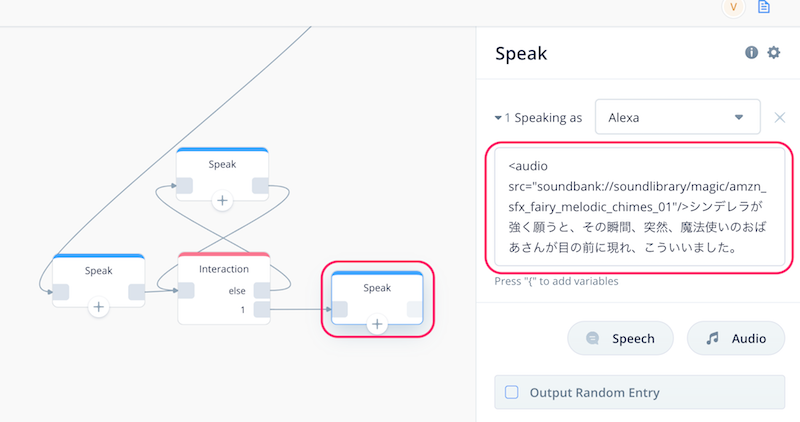Click the document icon in top bar
Viewport: 800px width, 422px height.
coord(764,7)
